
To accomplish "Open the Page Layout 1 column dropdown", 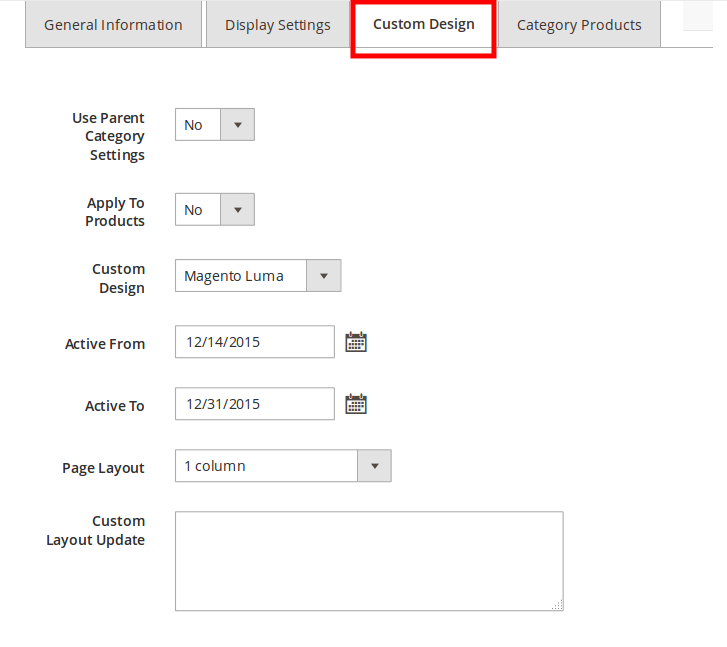I will coord(283,466).
